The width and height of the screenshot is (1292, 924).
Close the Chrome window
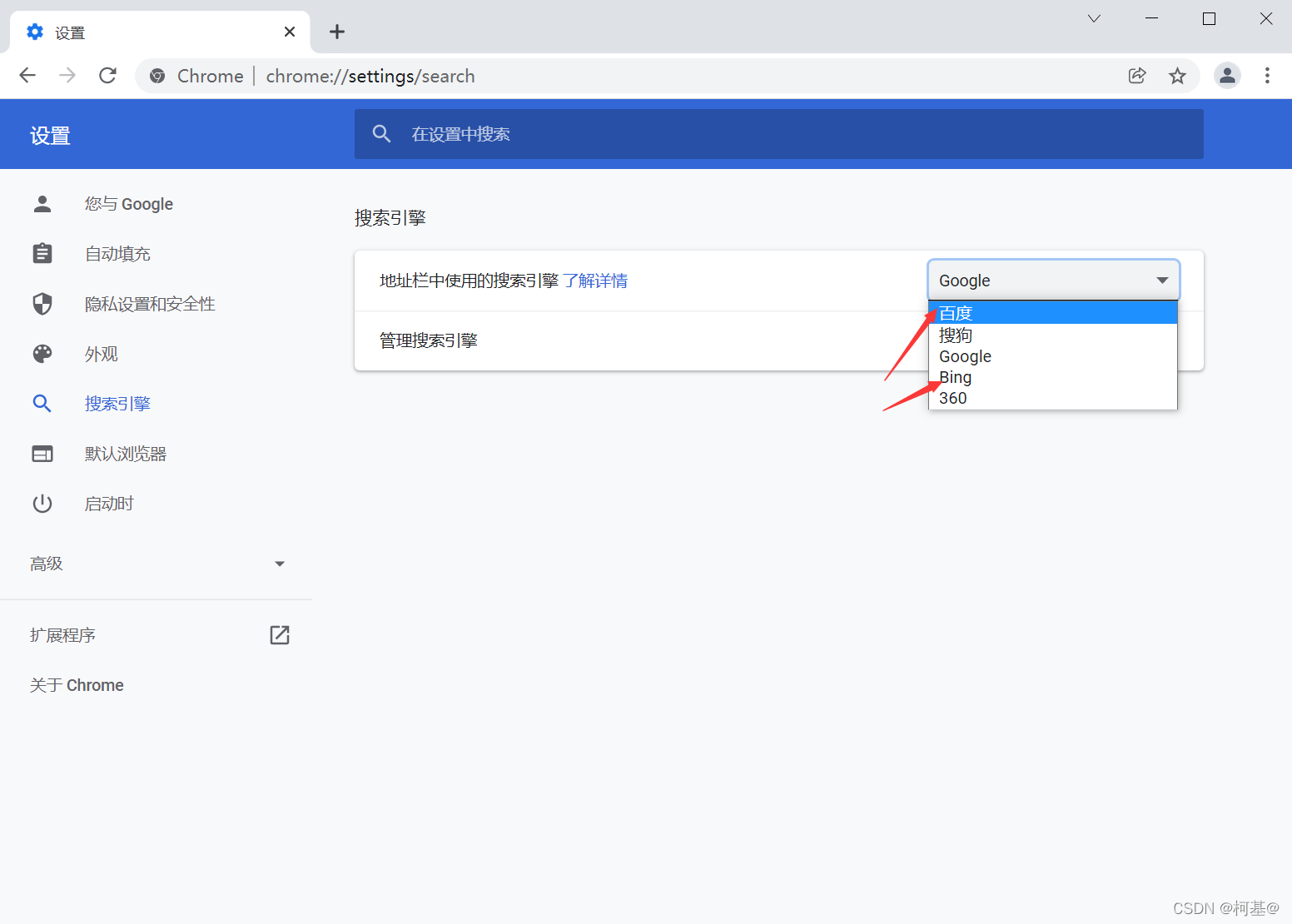tap(1266, 18)
